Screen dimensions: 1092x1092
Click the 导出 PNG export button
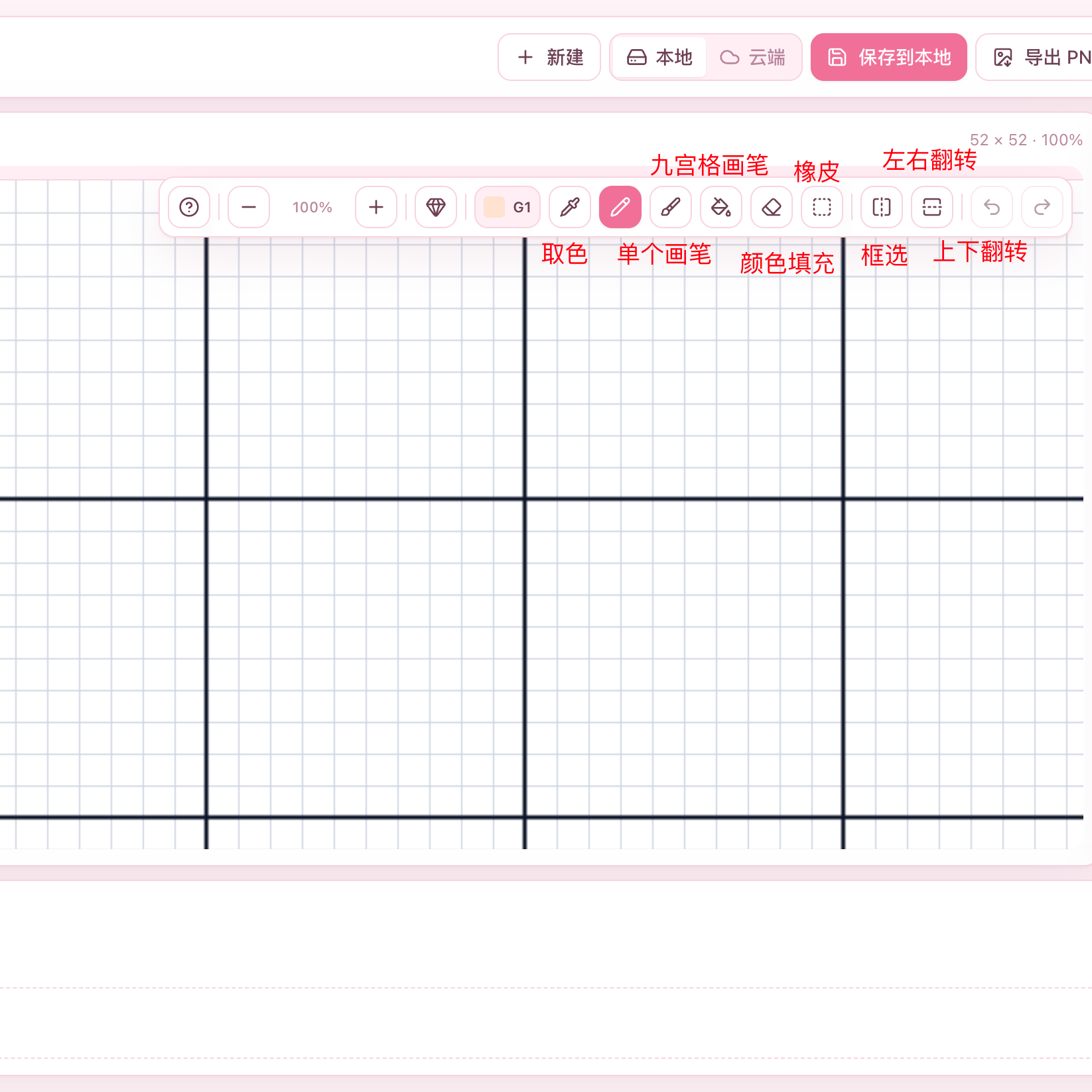pos(1035,57)
